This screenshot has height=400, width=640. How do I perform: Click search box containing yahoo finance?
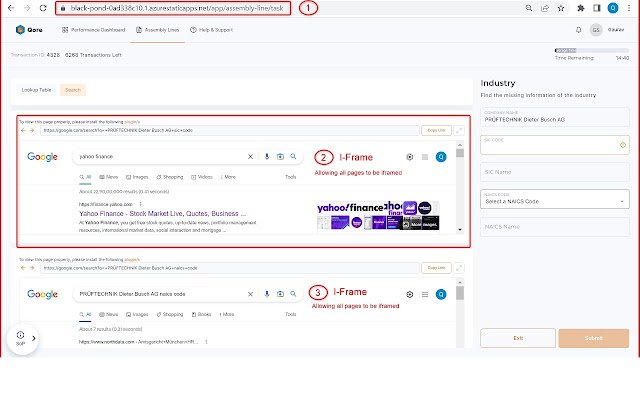pos(161,157)
